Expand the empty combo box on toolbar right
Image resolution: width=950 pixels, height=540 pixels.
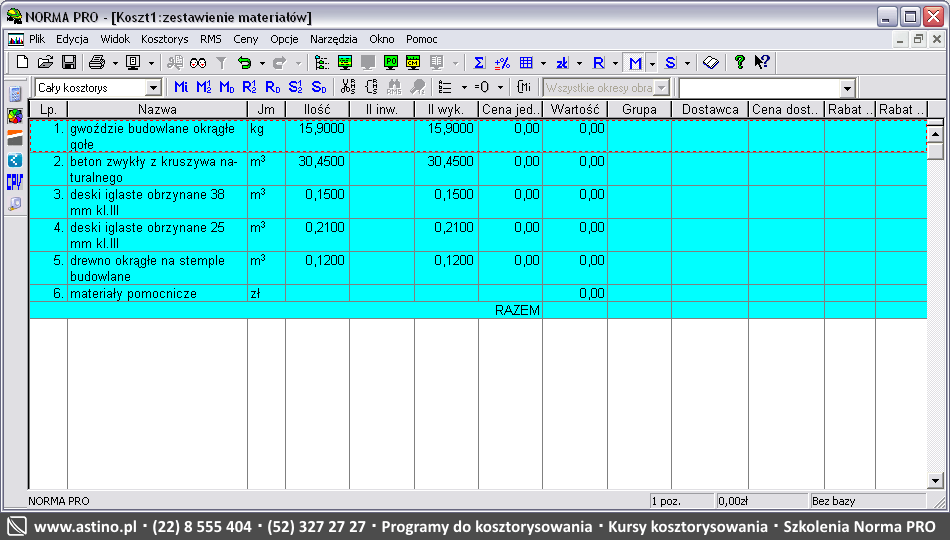coord(847,88)
